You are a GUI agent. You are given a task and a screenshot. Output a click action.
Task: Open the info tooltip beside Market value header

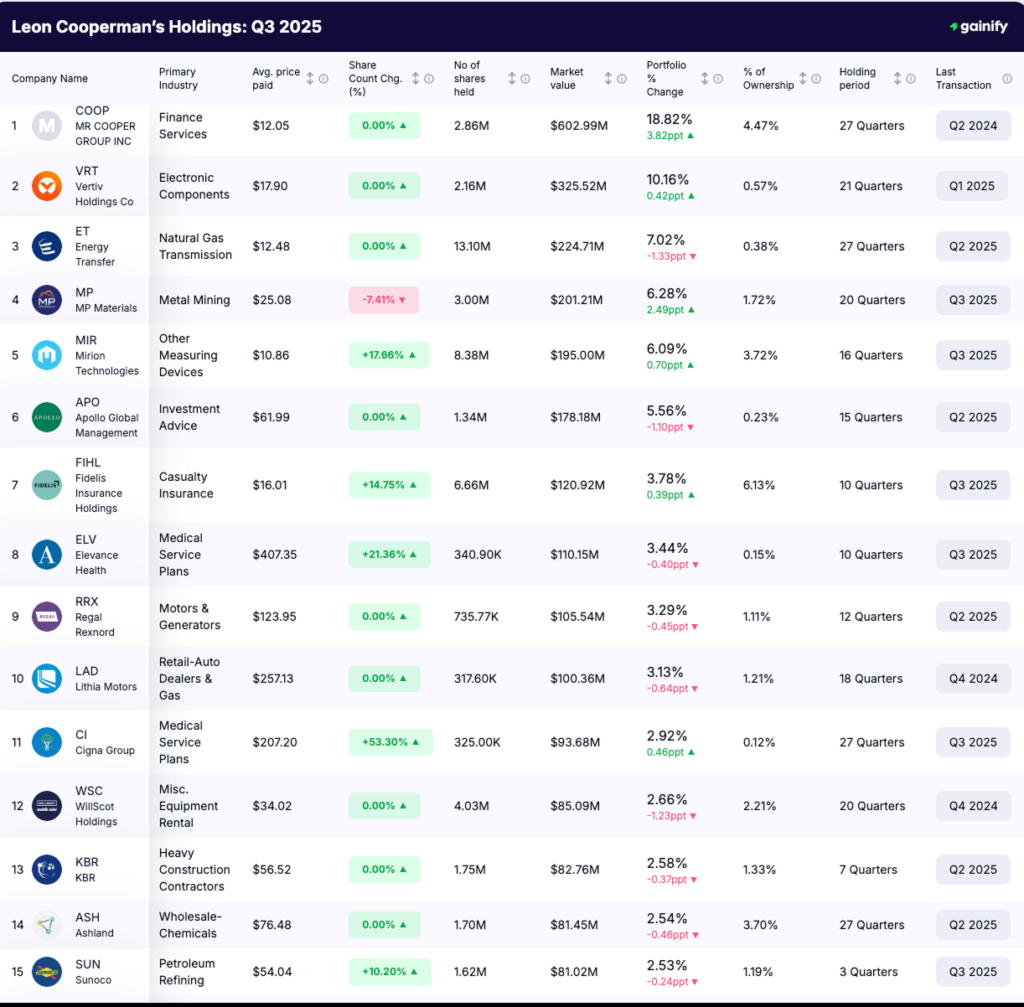point(622,77)
